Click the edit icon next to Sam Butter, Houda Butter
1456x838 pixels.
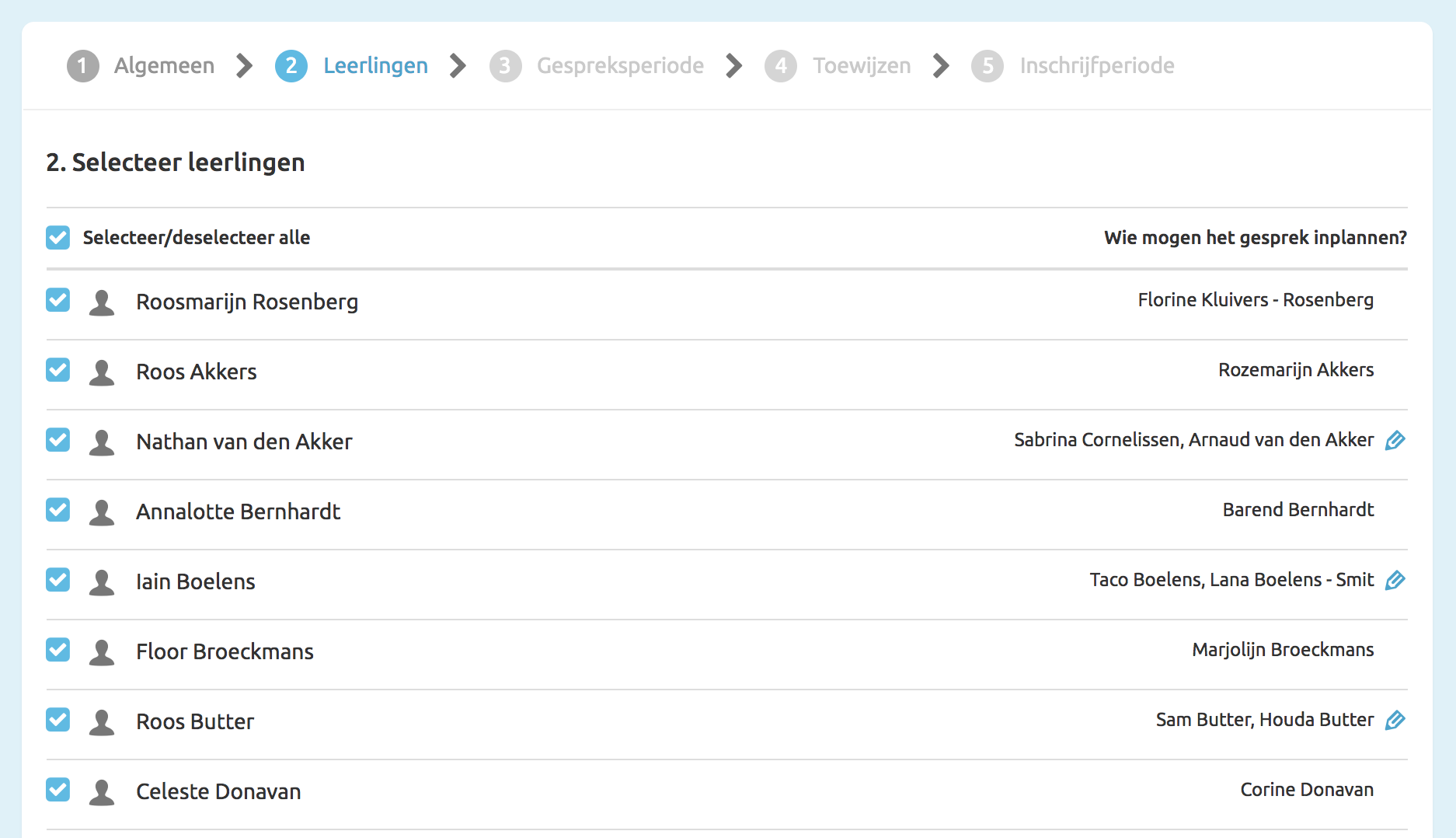[x=1395, y=720]
